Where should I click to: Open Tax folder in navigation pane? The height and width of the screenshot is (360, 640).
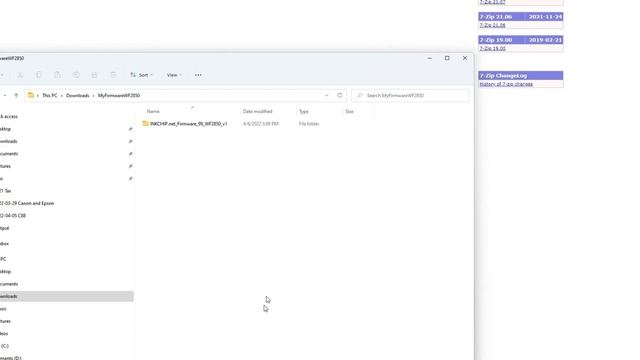tap(6, 191)
